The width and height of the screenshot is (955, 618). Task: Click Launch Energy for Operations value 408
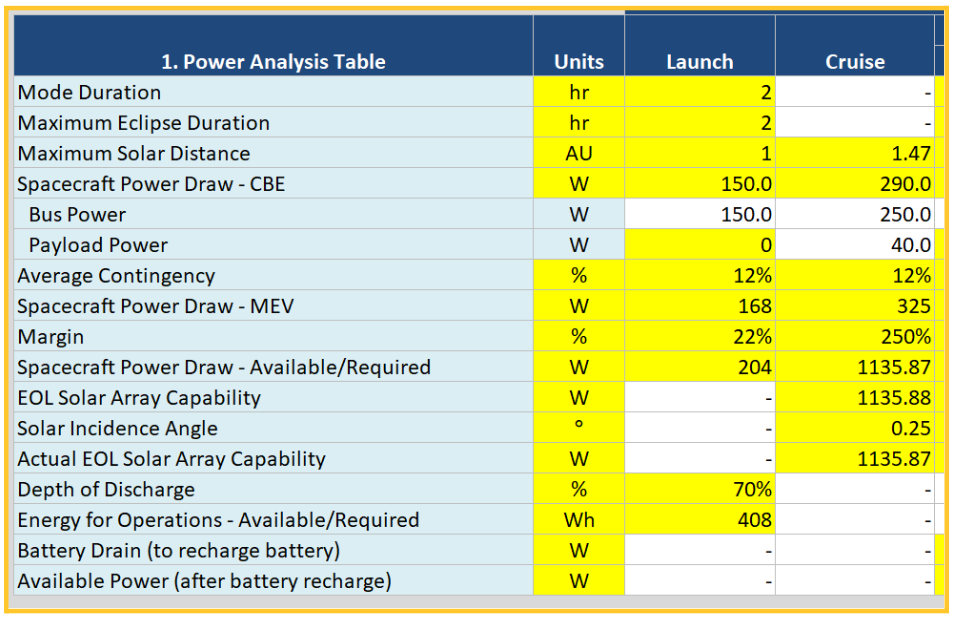click(x=699, y=520)
